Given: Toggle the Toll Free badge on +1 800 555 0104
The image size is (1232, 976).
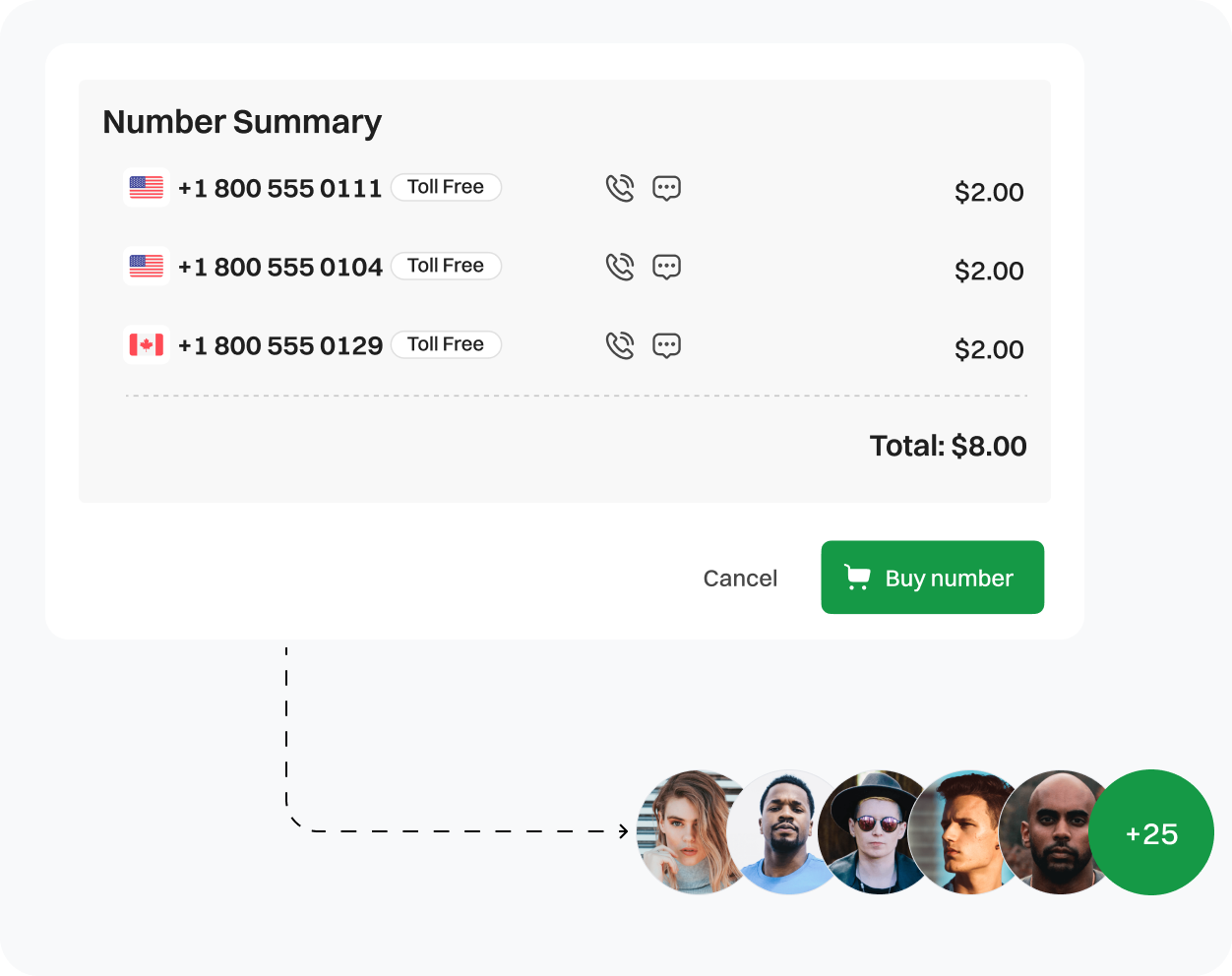Looking at the screenshot, I should (446, 266).
